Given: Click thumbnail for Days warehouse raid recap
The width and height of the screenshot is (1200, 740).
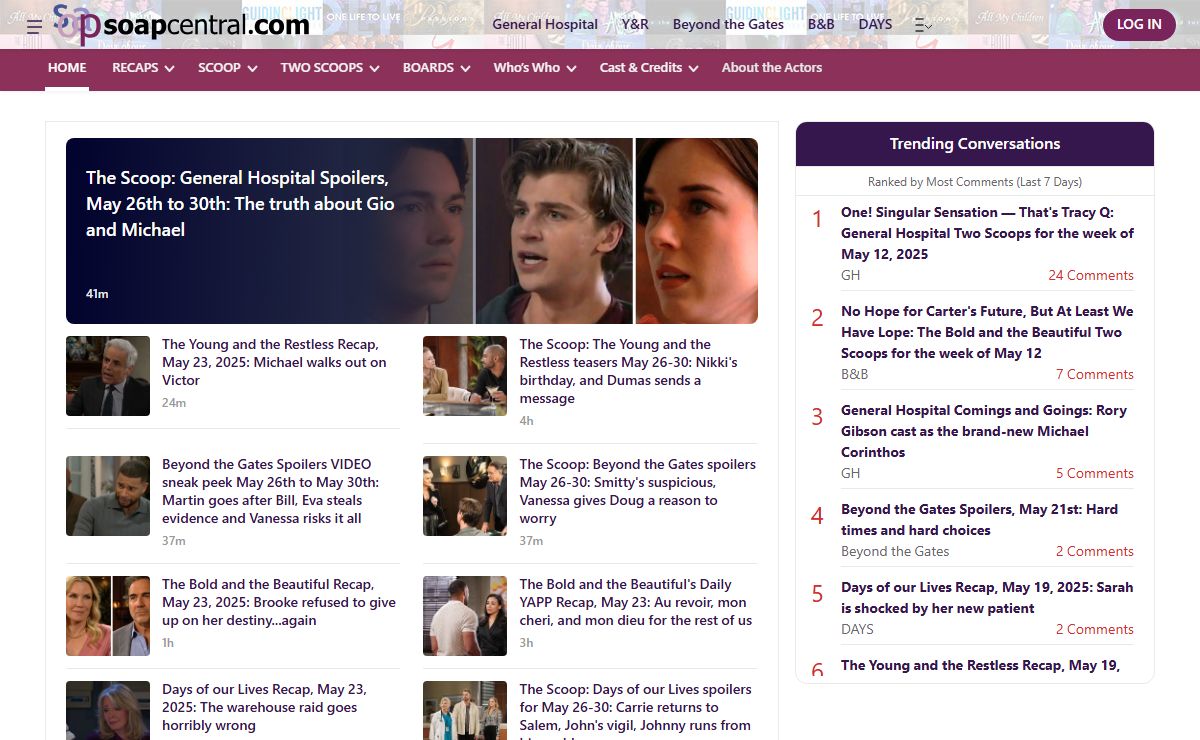Looking at the screenshot, I should pos(108,710).
